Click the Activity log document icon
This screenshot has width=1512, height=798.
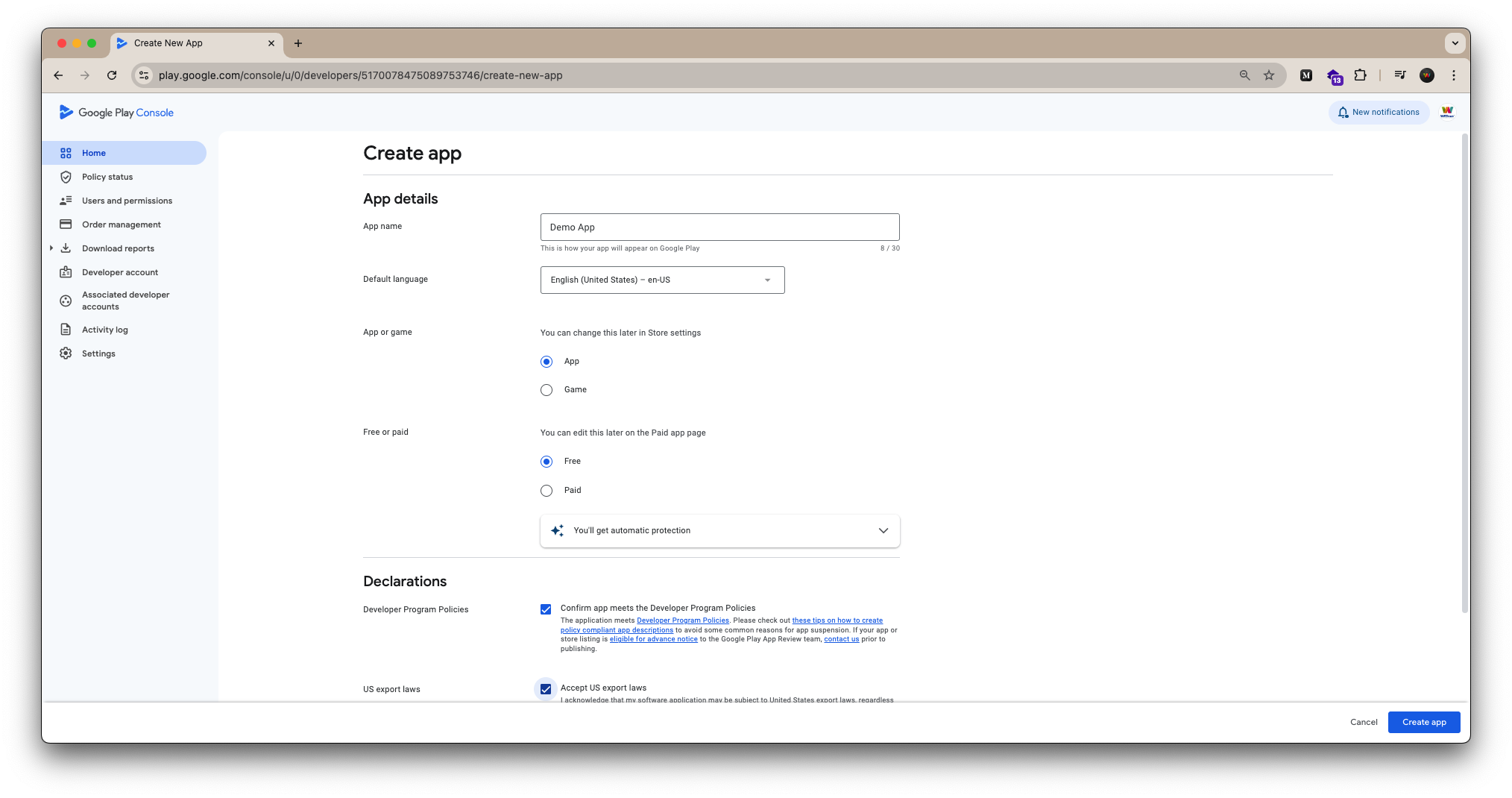pos(66,330)
